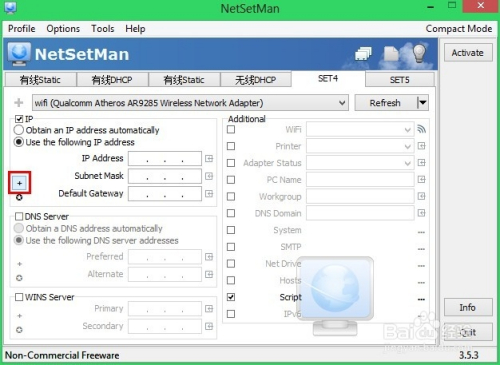Get current value icon beside Preferred DNS

pos(209,257)
